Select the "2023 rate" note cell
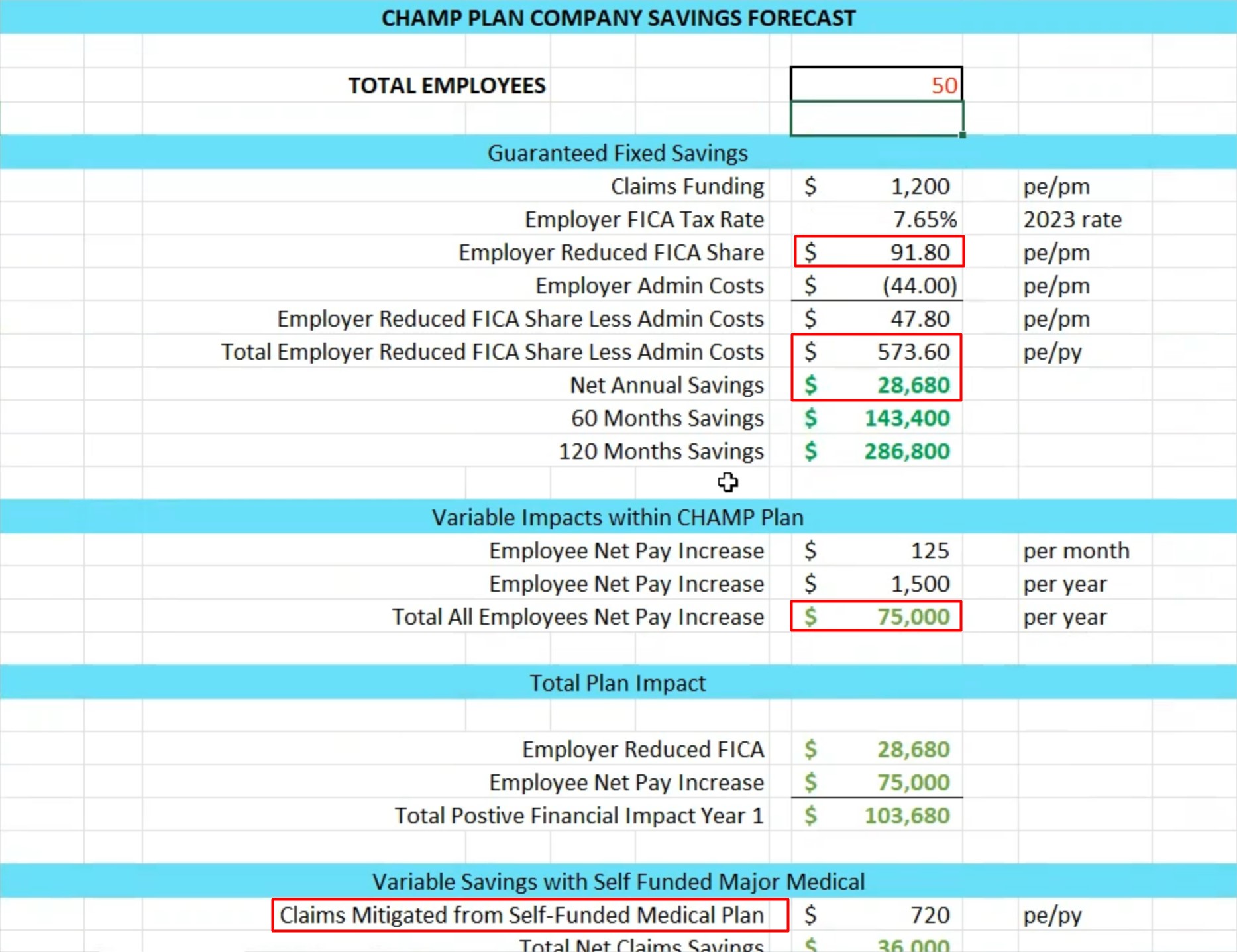 [x=1072, y=219]
